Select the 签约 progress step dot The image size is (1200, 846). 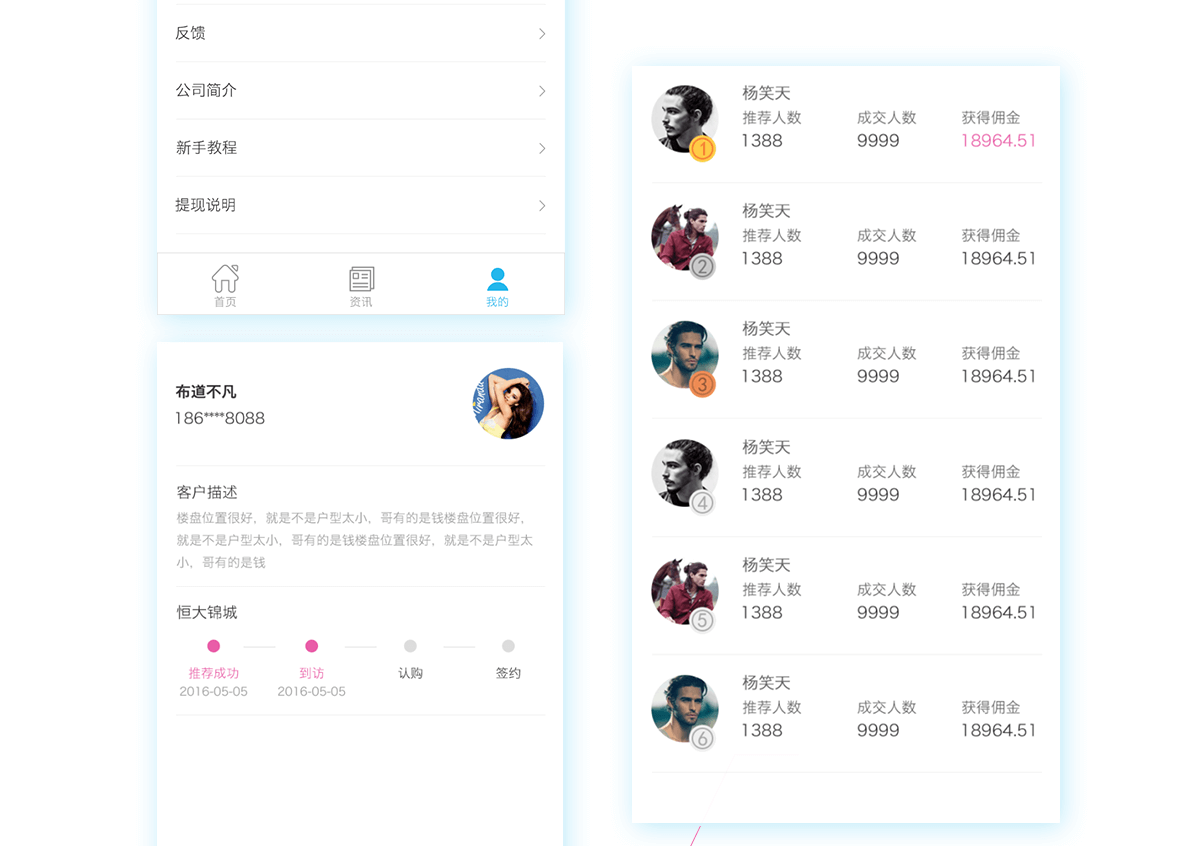(508, 646)
